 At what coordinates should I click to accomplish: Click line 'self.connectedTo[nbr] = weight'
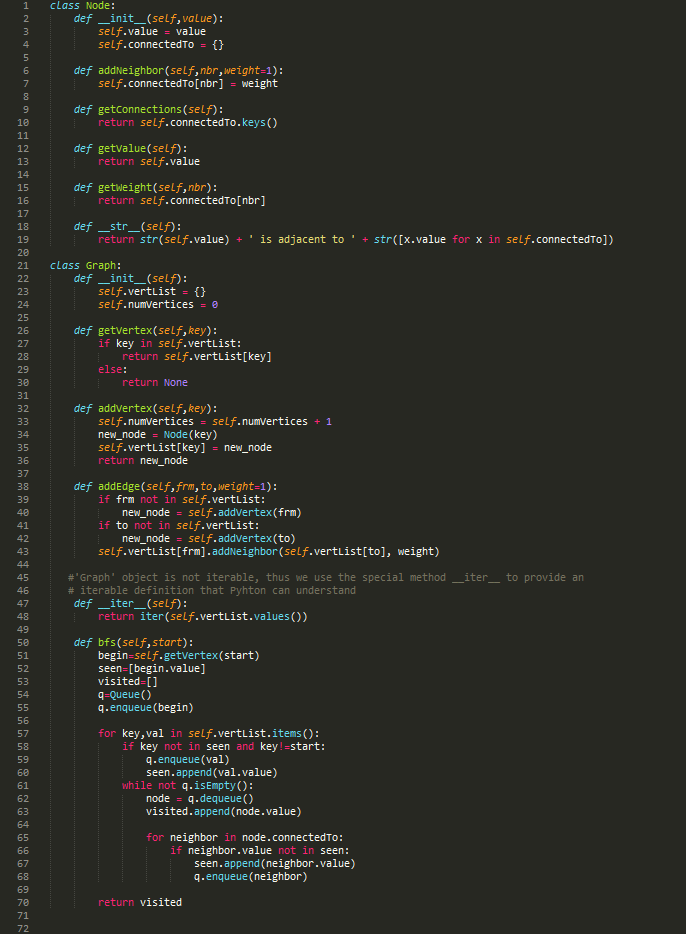point(188,83)
